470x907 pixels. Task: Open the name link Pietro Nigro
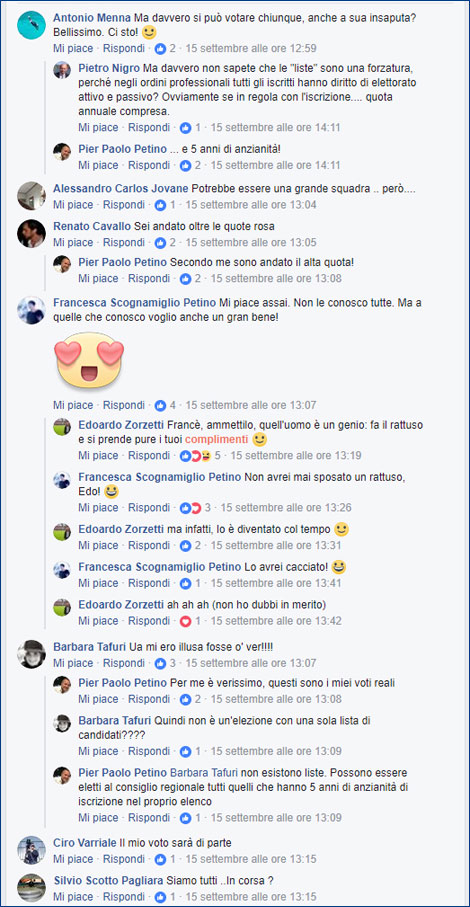(x=109, y=67)
